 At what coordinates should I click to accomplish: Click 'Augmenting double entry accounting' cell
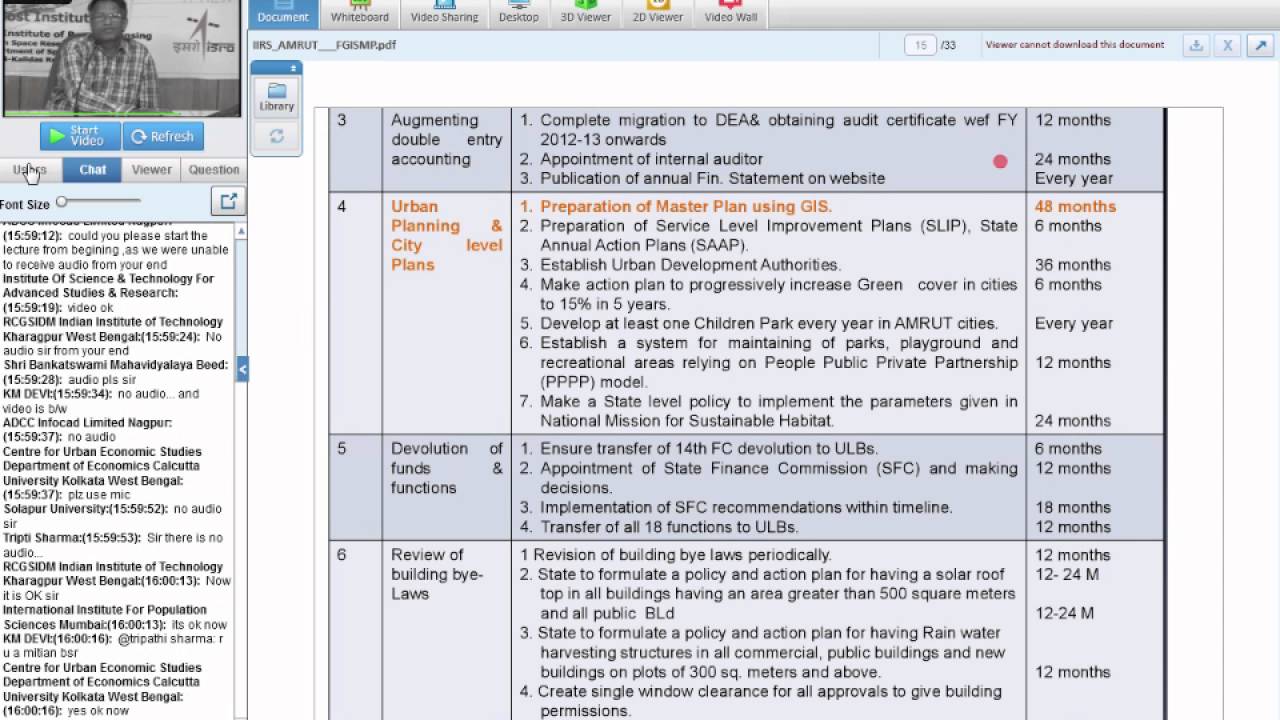click(446, 139)
